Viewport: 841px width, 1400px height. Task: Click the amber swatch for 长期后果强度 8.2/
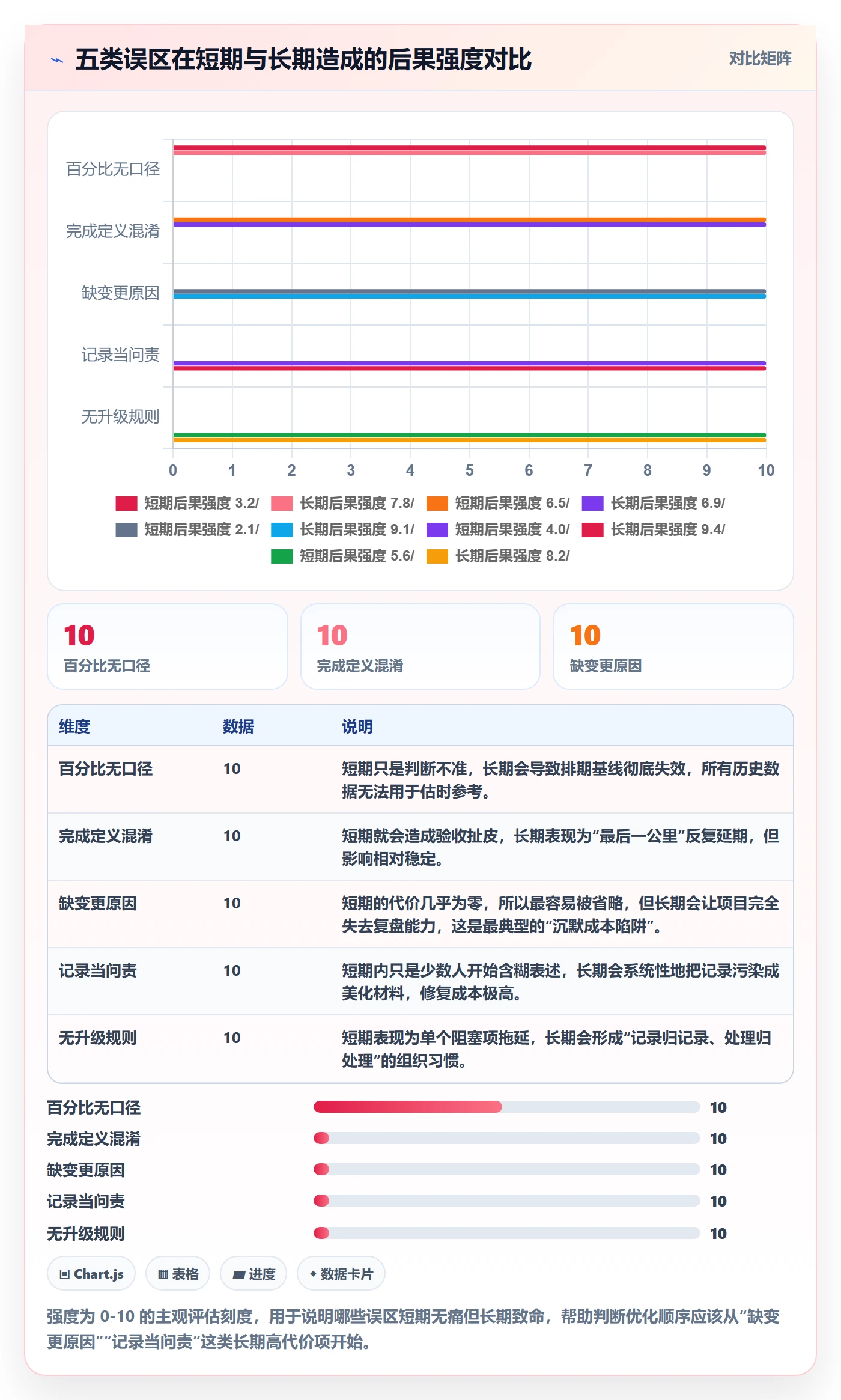point(437,556)
